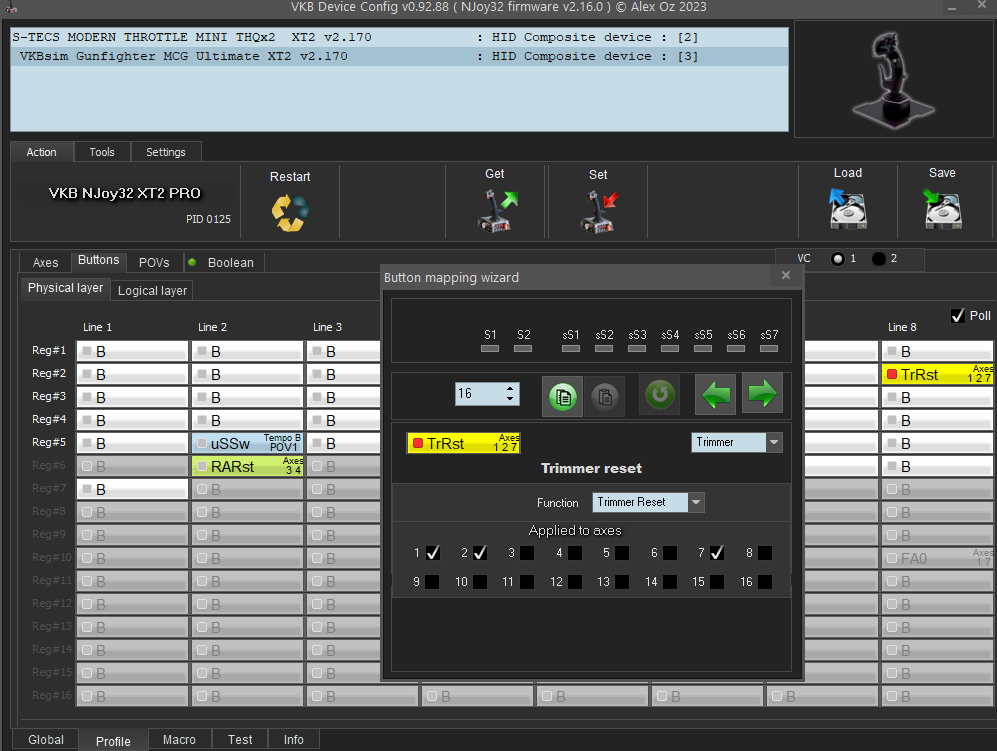Click the Load from disk icon
The width and height of the screenshot is (997, 751).
tap(847, 210)
